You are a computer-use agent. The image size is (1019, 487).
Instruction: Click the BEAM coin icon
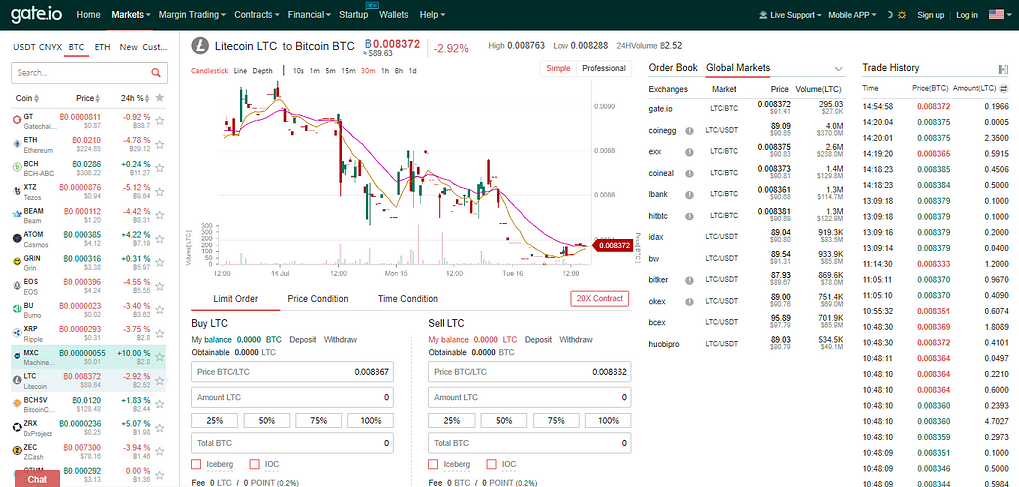[x=18, y=215]
